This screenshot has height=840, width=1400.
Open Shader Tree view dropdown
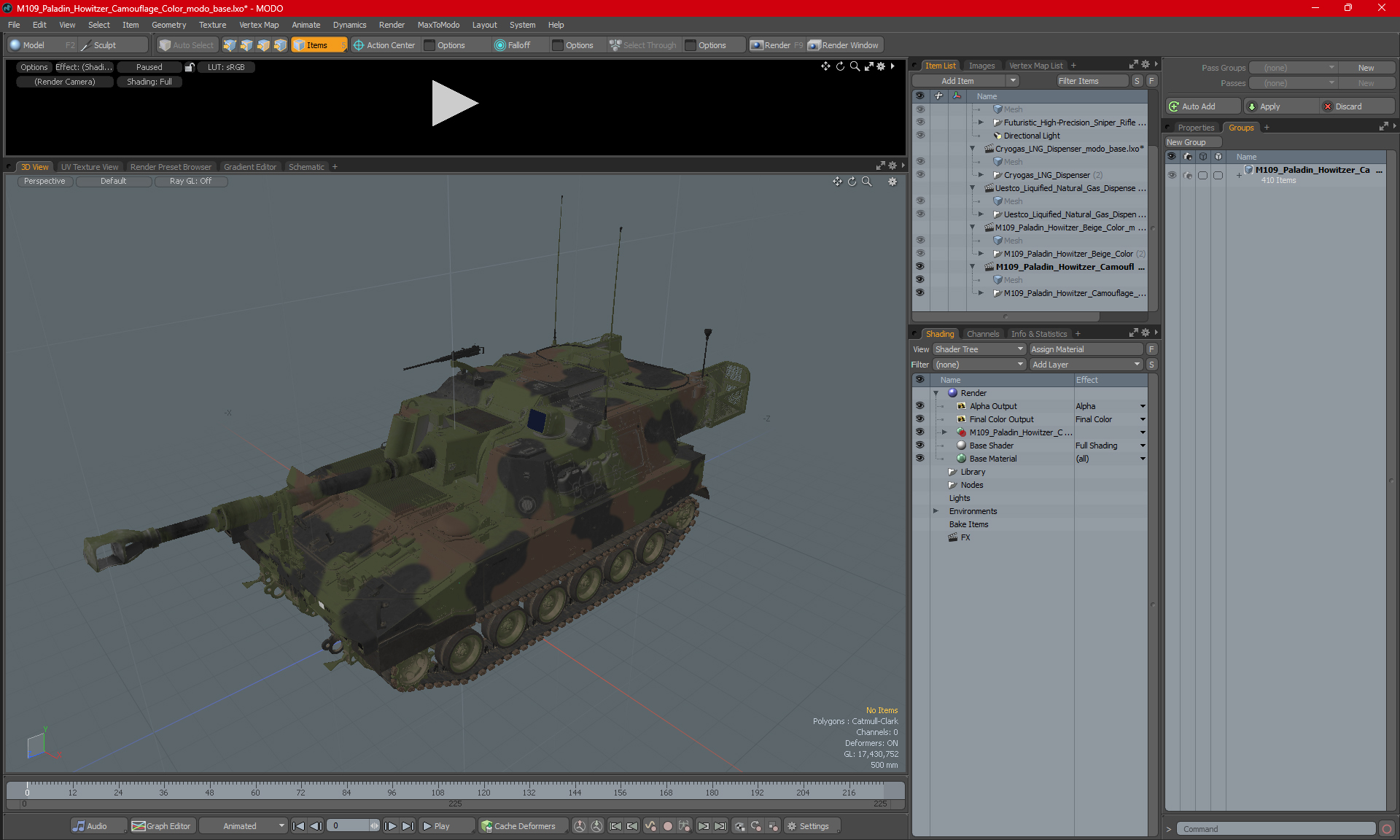coord(979,349)
